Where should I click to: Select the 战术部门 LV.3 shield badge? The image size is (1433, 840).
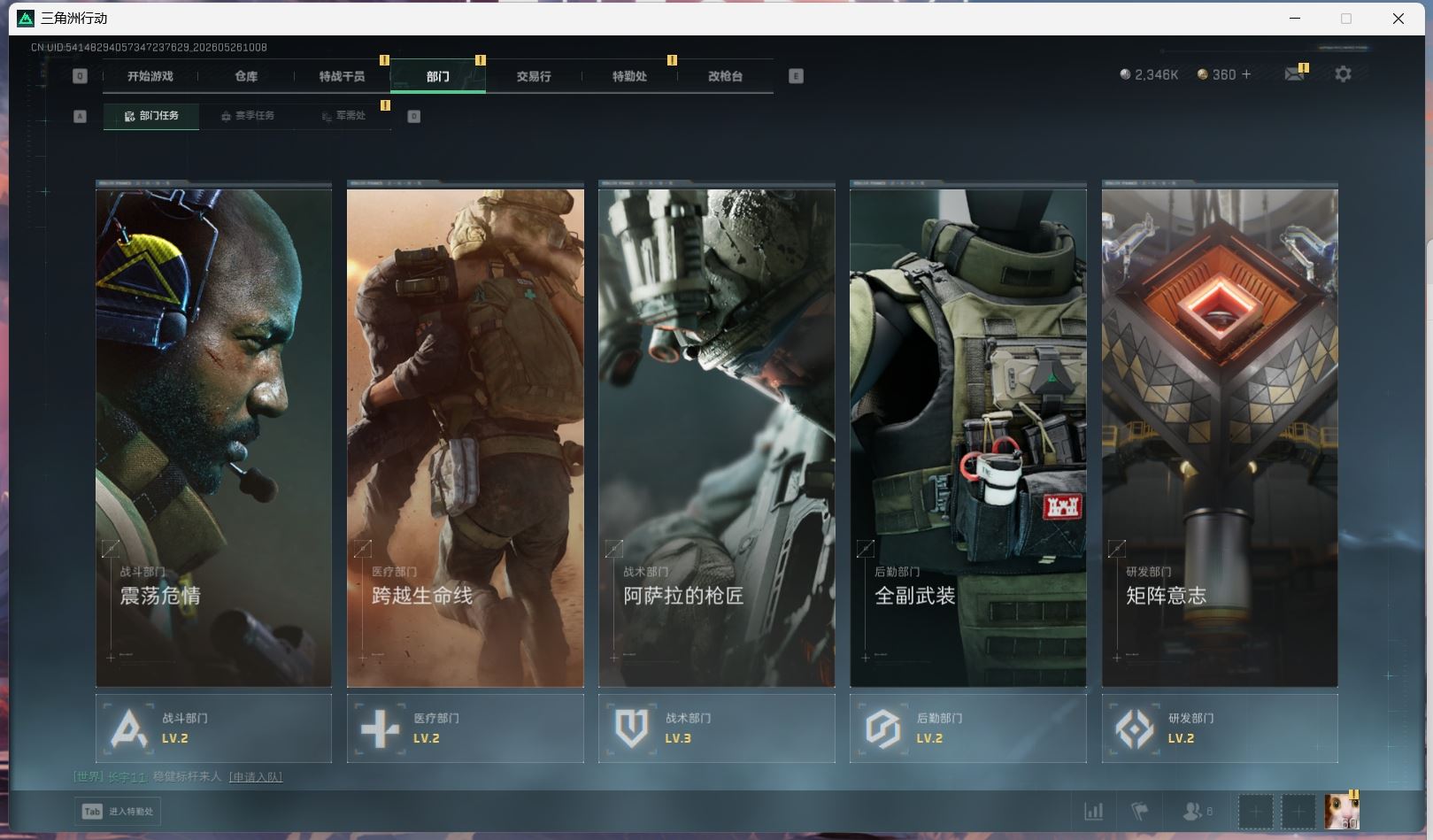(716, 728)
